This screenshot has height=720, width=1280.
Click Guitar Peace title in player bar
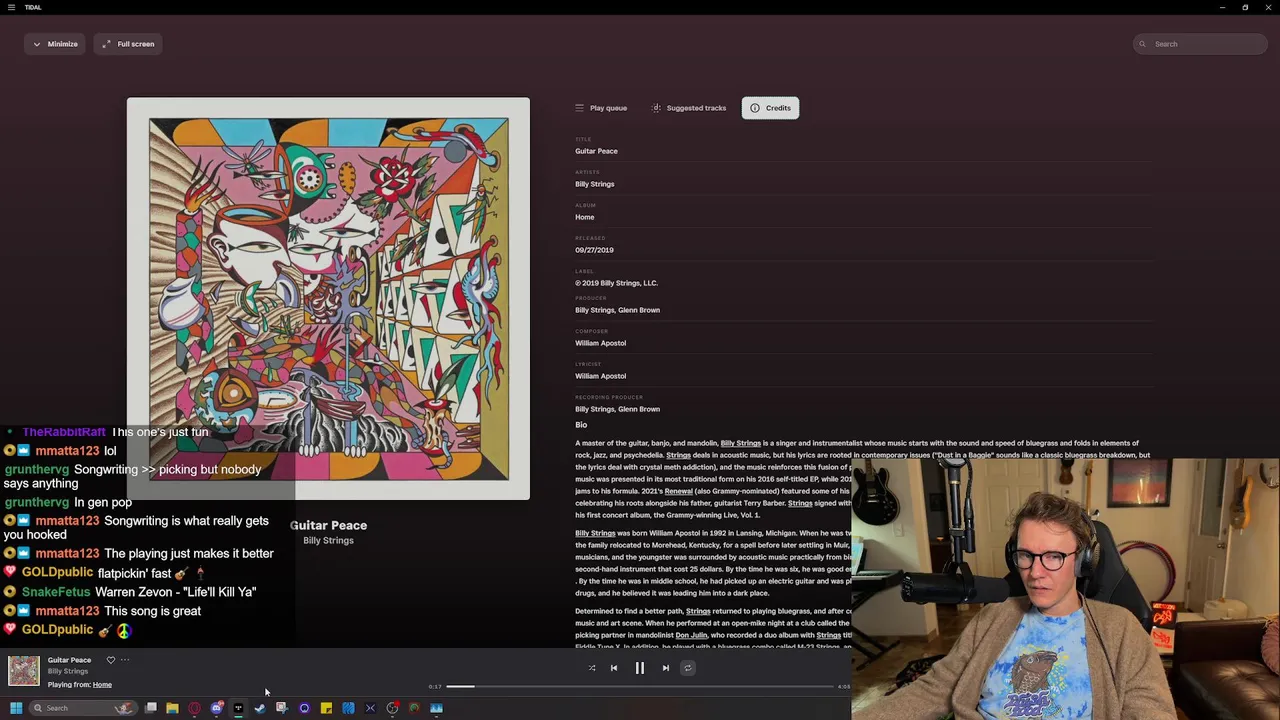69,660
